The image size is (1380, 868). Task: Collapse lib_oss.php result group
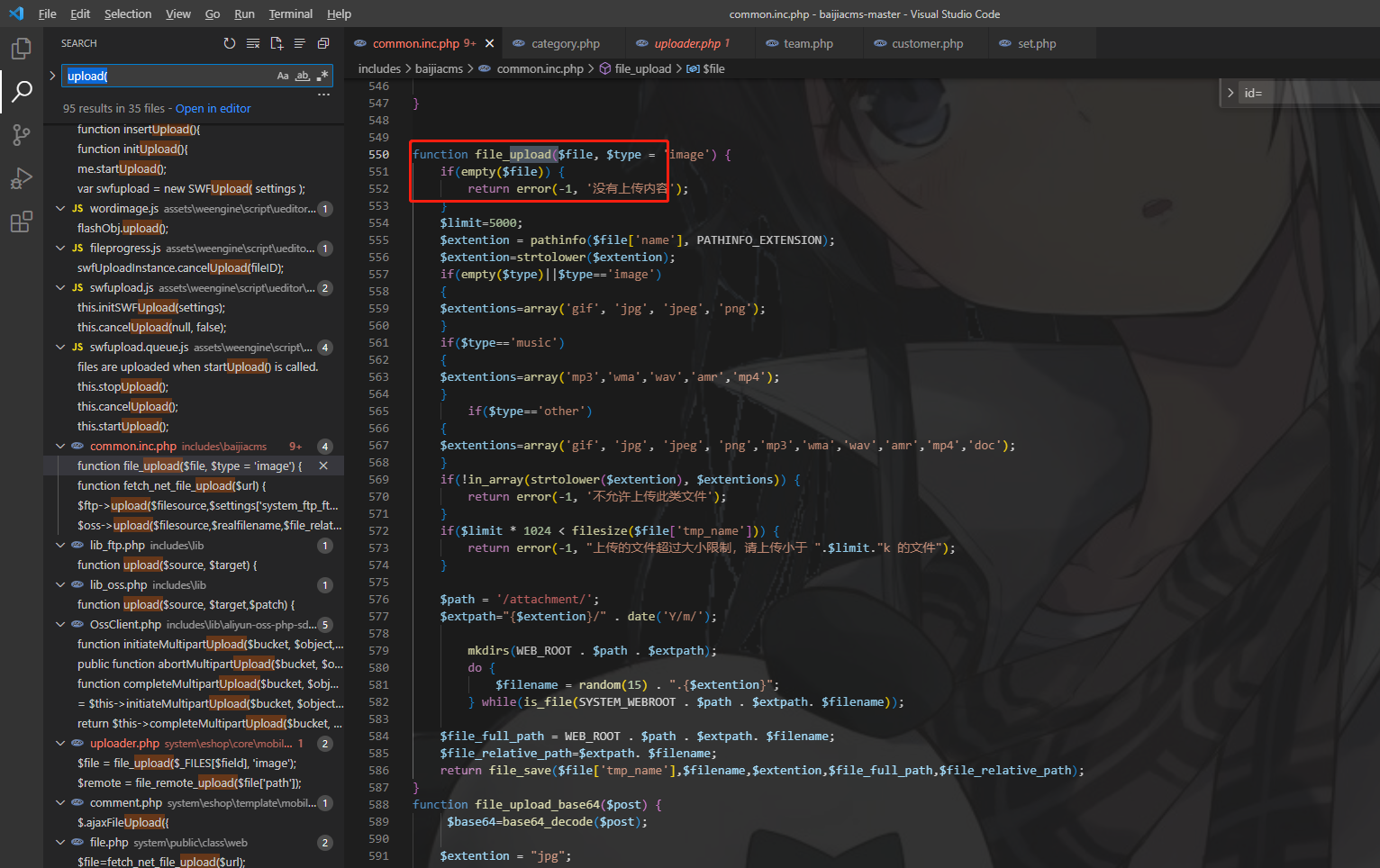[60, 585]
